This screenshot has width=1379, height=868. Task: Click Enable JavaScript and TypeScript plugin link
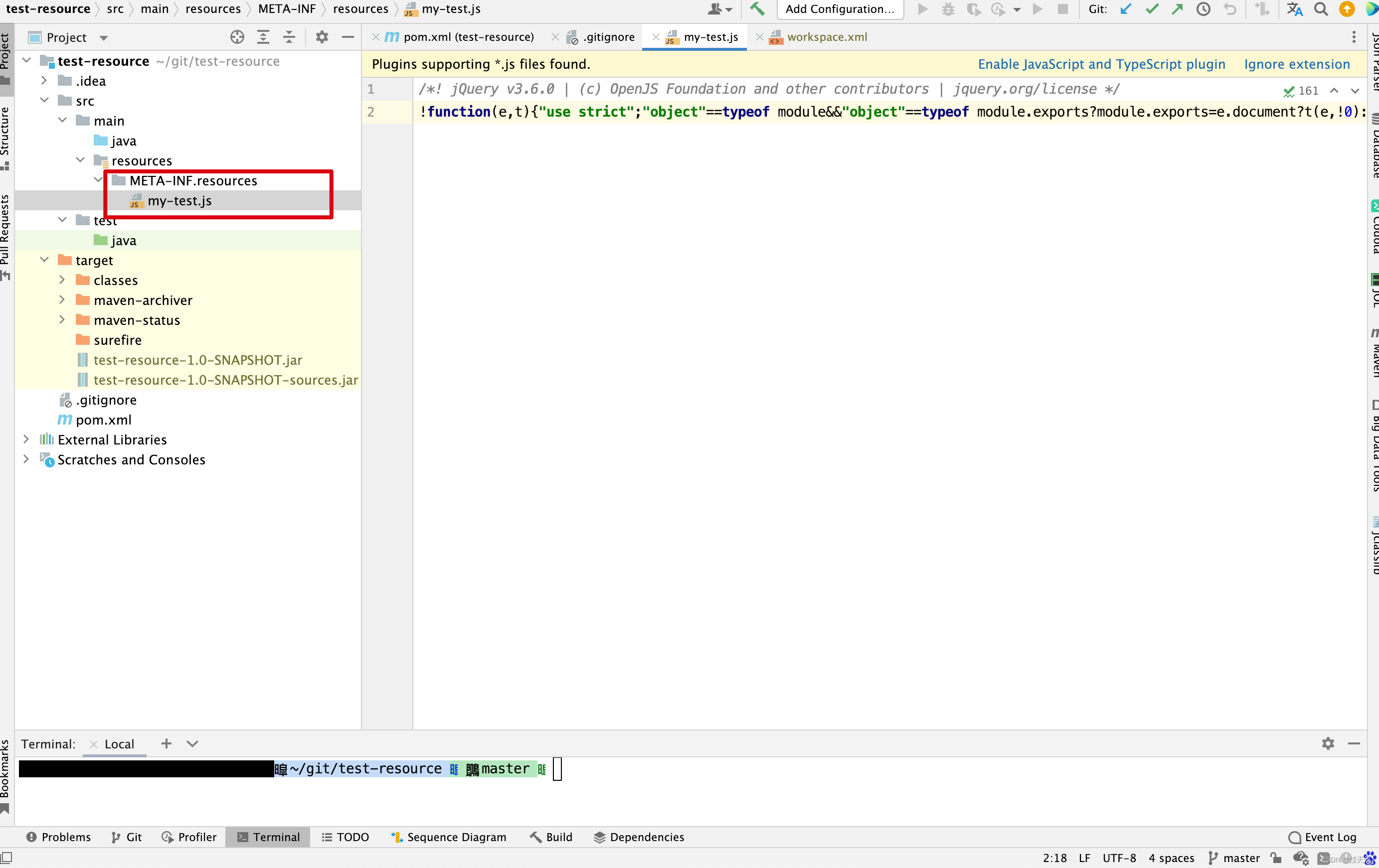coord(1101,64)
